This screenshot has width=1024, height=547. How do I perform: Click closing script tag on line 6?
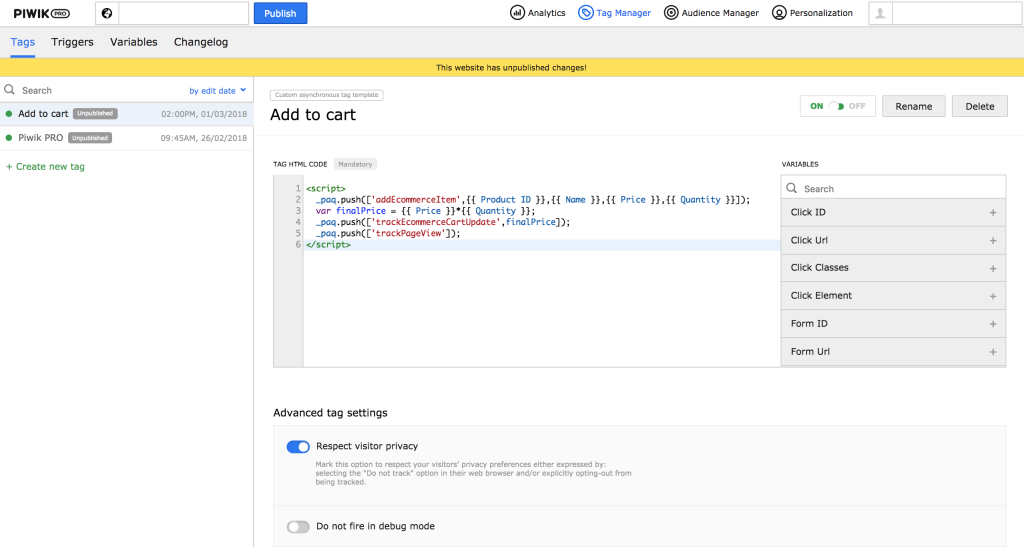tap(328, 245)
